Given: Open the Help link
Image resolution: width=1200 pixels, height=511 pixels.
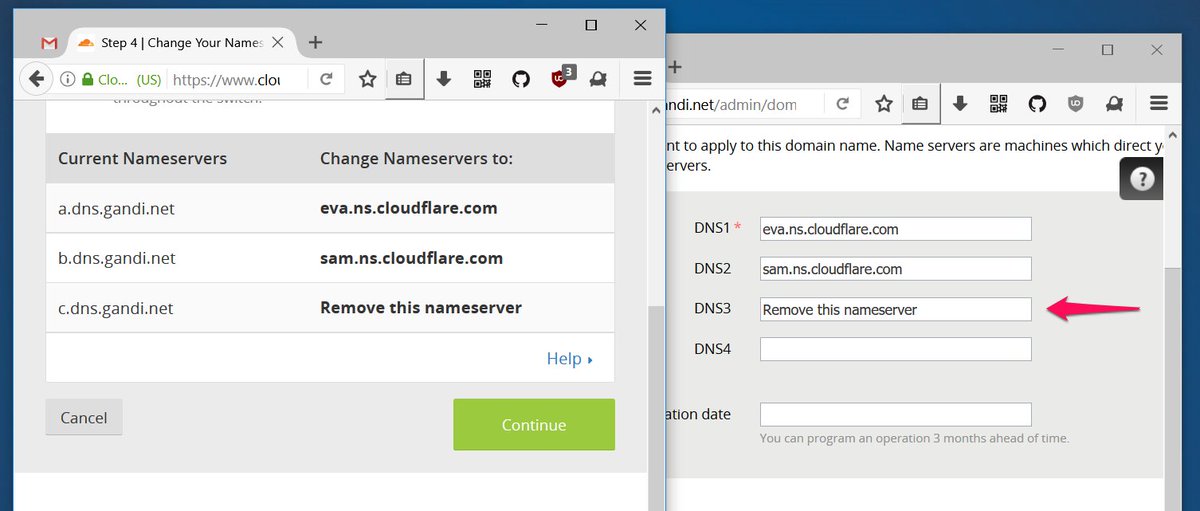Looking at the screenshot, I should [569, 358].
